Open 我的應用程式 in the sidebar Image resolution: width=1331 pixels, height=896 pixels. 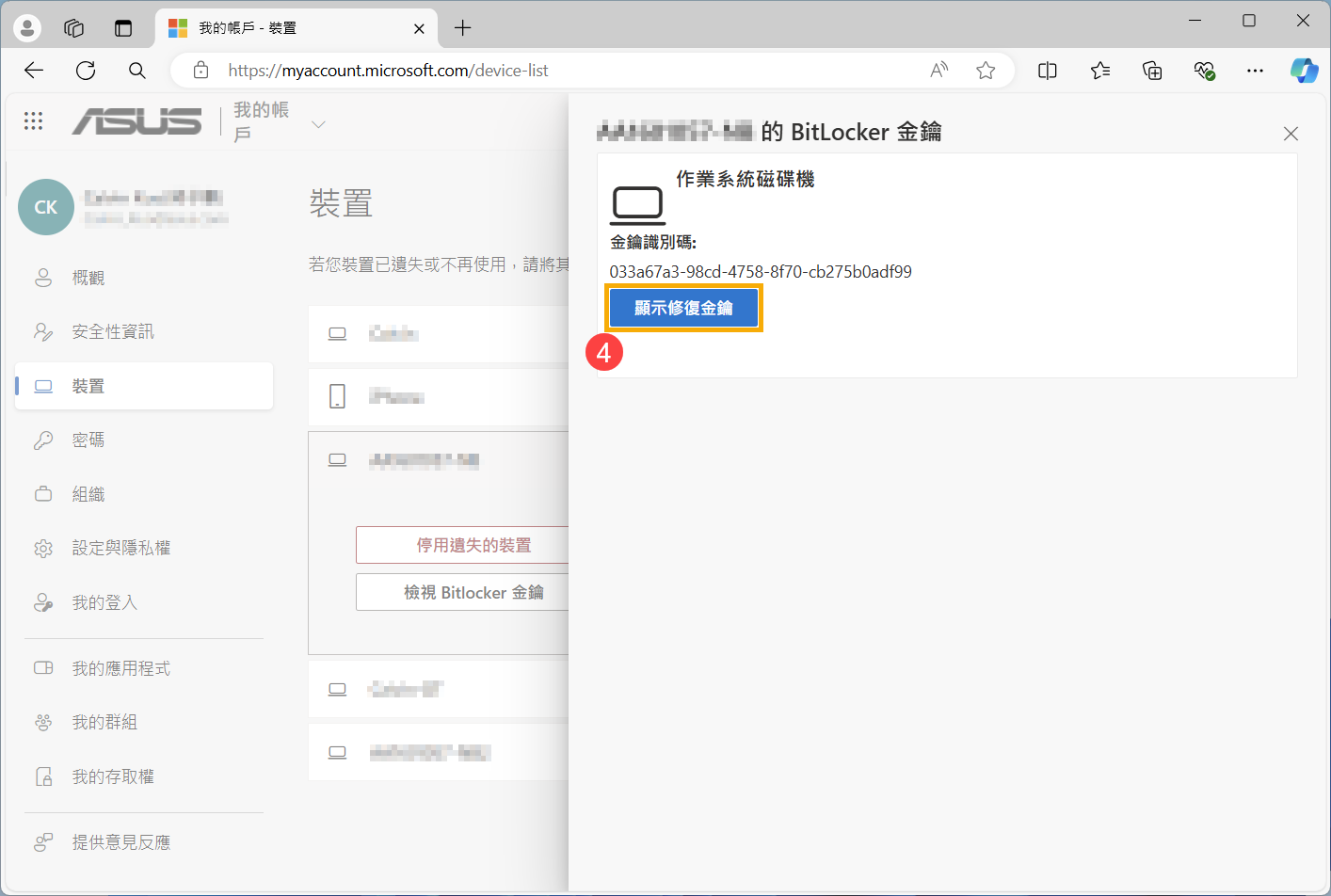144,668
